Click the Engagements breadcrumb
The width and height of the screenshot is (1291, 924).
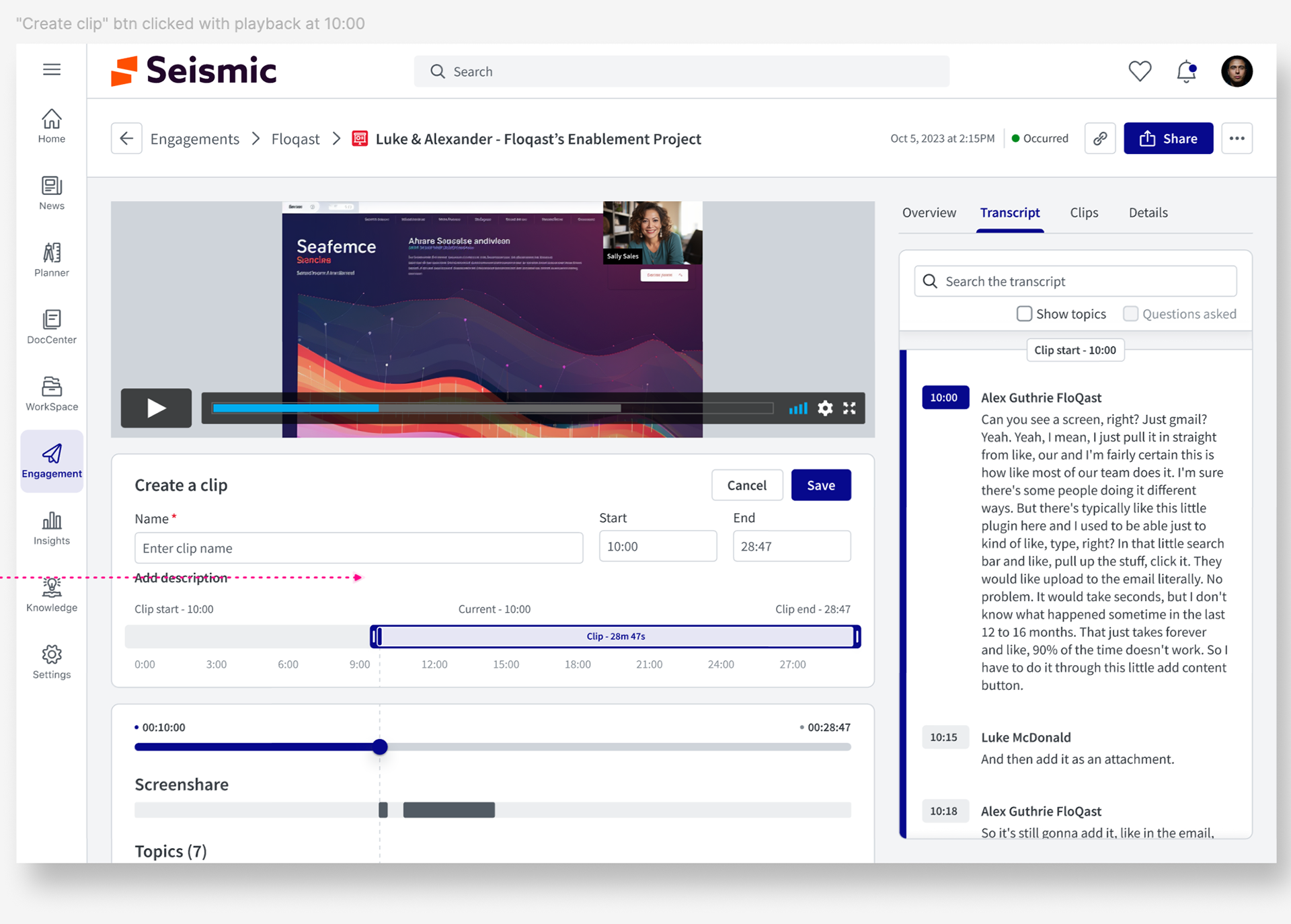click(x=195, y=139)
